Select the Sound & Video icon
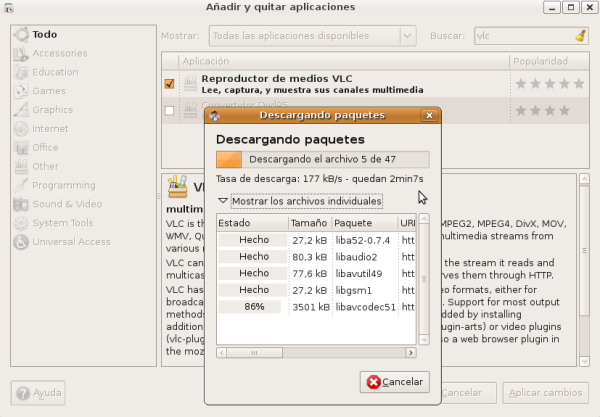 (20, 204)
